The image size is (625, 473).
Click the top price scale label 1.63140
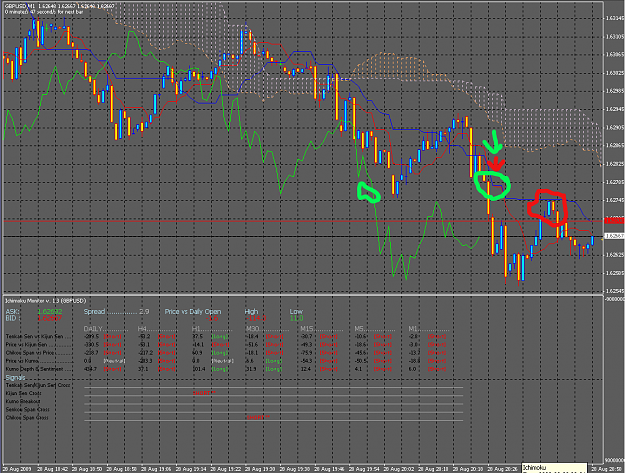pos(615,18)
